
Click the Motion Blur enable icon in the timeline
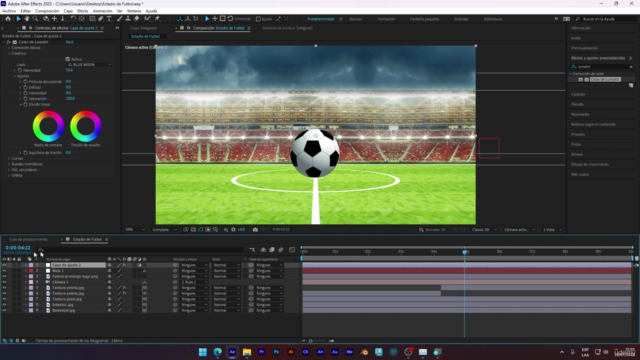(280, 249)
